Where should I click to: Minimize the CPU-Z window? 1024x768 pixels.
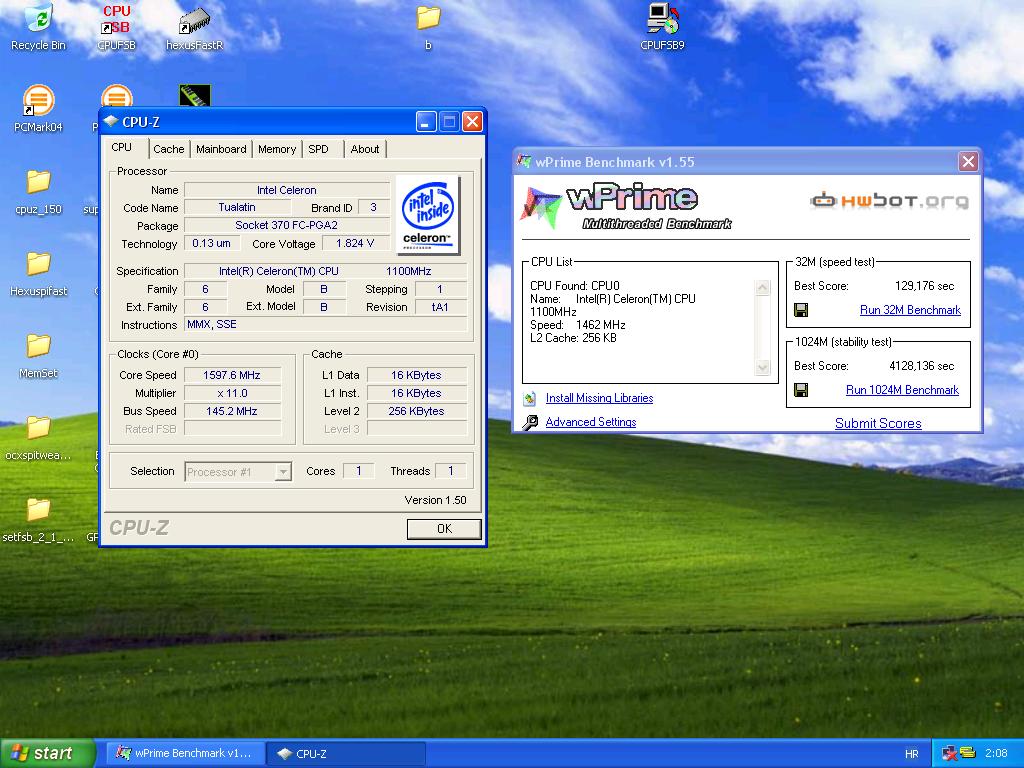426,121
